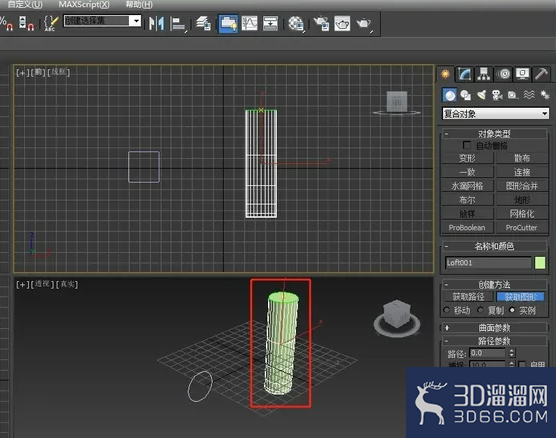Collapse the 路径参数 rollout

point(494,341)
